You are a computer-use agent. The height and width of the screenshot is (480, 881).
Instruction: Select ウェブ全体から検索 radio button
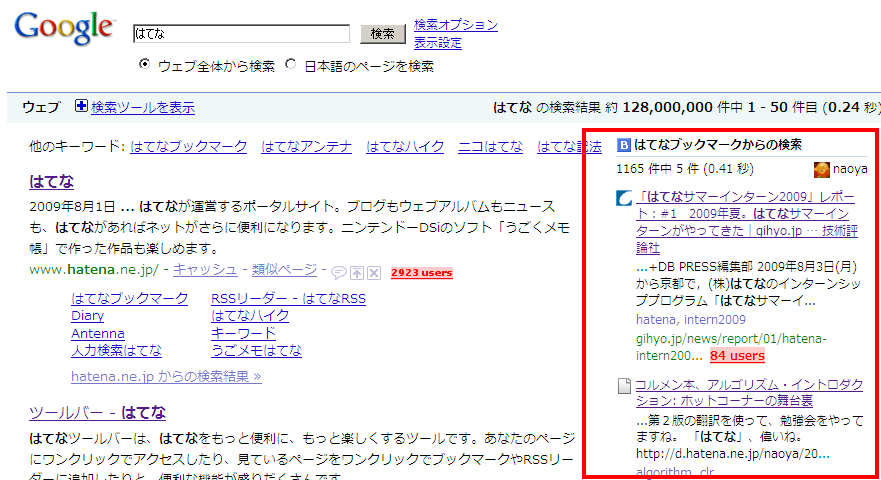pyautogui.click(x=144, y=64)
